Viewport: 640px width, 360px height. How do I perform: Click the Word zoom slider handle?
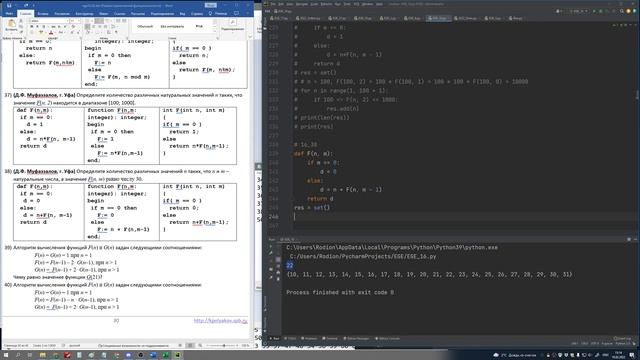pyautogui.click(x=224, y=346)
